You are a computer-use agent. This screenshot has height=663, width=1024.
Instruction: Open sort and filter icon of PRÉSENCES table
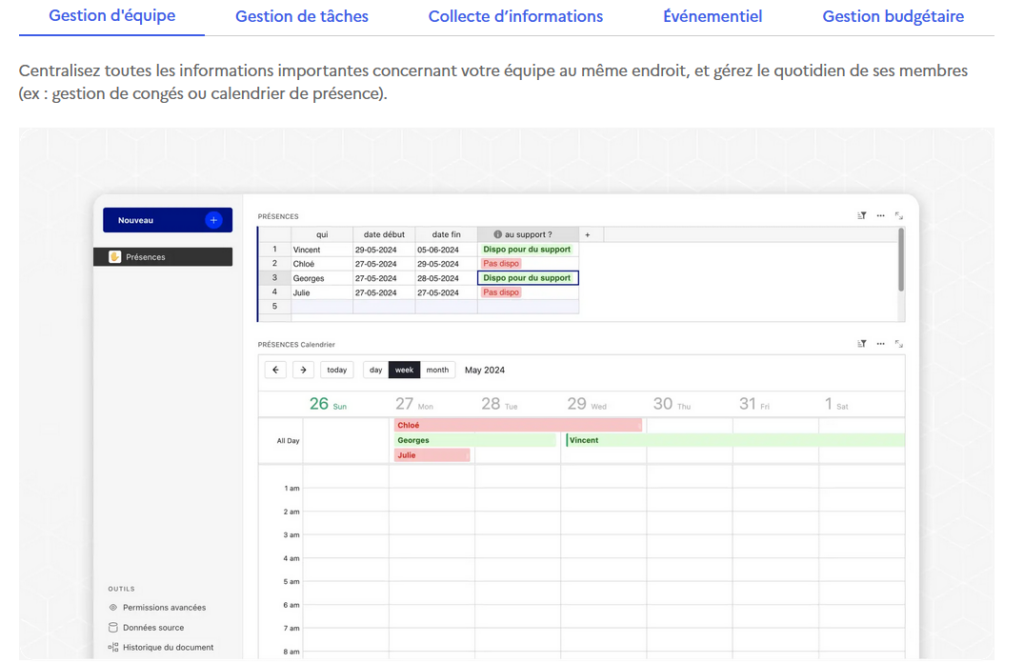[861, 216]
